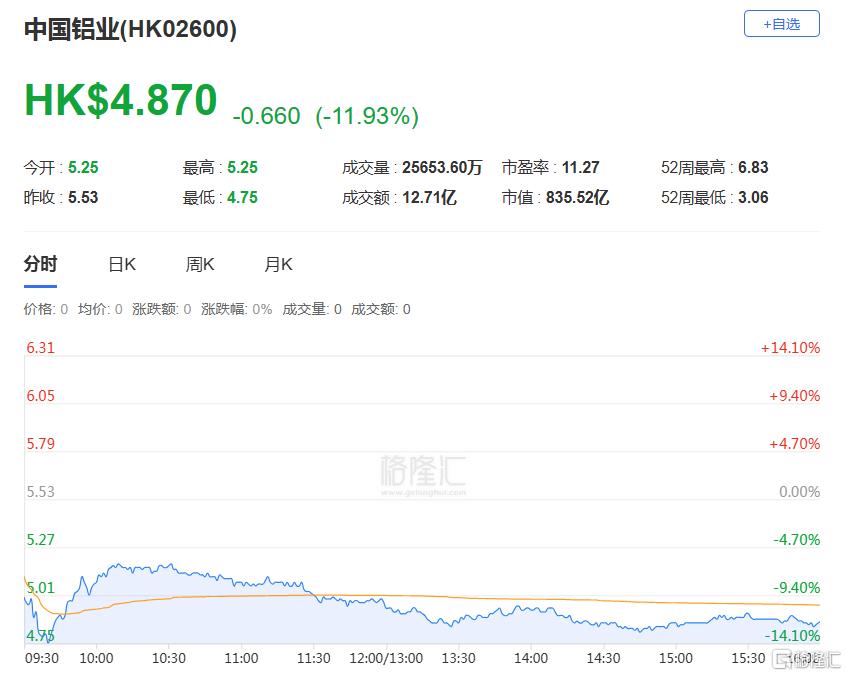Viewport: 847px width, 676px height.
Task: Click the 14:30 time axis label
Action: pyautogui.click(x=603, y=658)
